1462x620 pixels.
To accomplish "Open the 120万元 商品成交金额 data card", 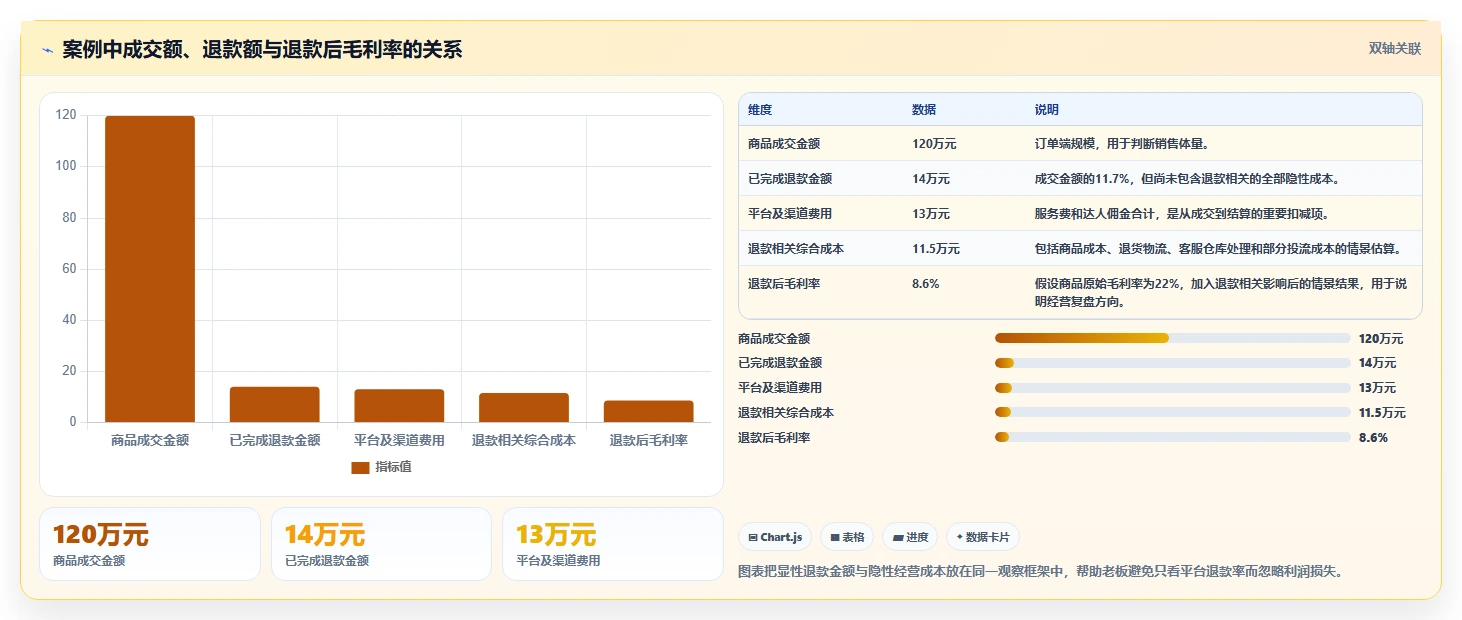I will pos(150,544).
